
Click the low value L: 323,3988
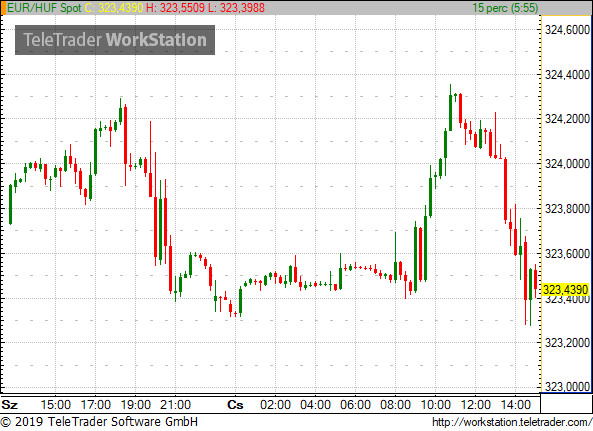point(236,8)
